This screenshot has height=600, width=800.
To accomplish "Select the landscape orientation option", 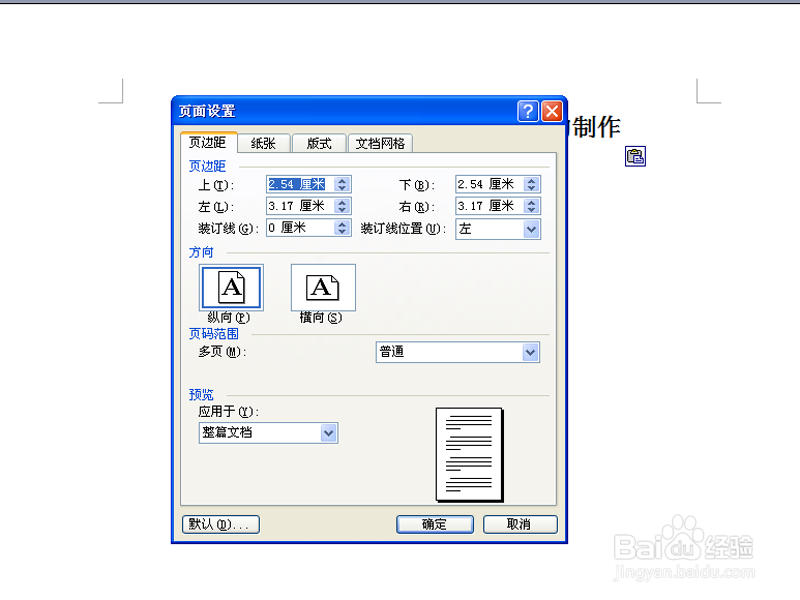I will (x=322, y=287).
